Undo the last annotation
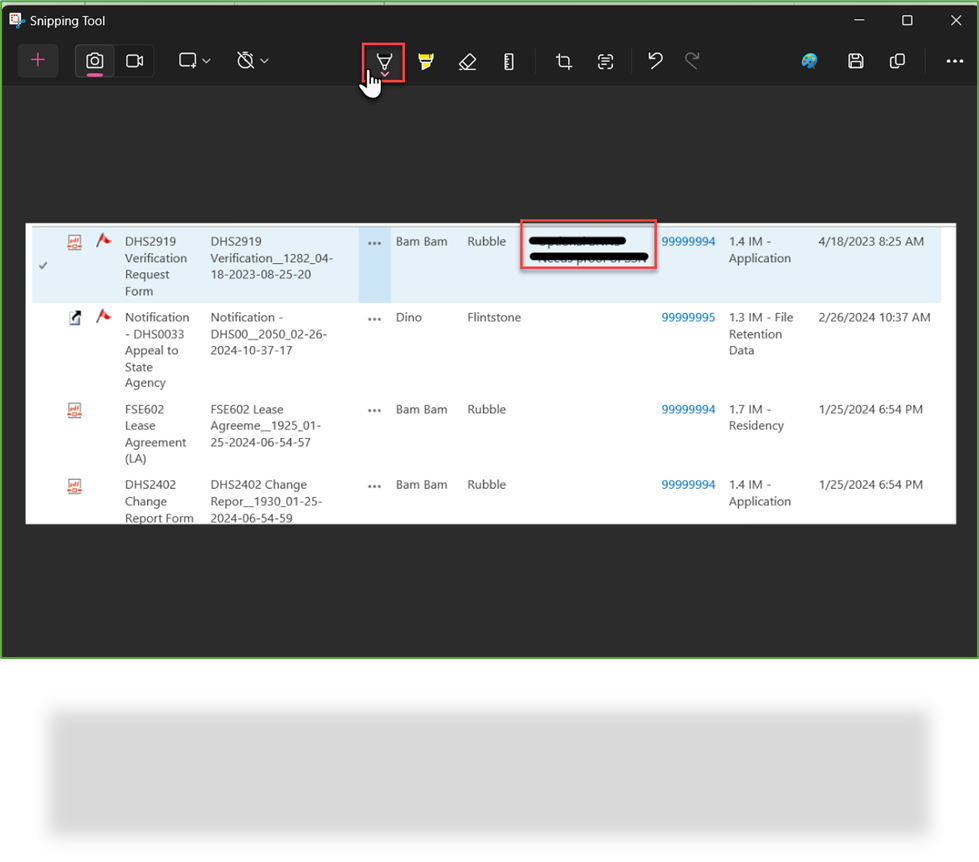Screen dimensions: 979x862 click(655, 61)
